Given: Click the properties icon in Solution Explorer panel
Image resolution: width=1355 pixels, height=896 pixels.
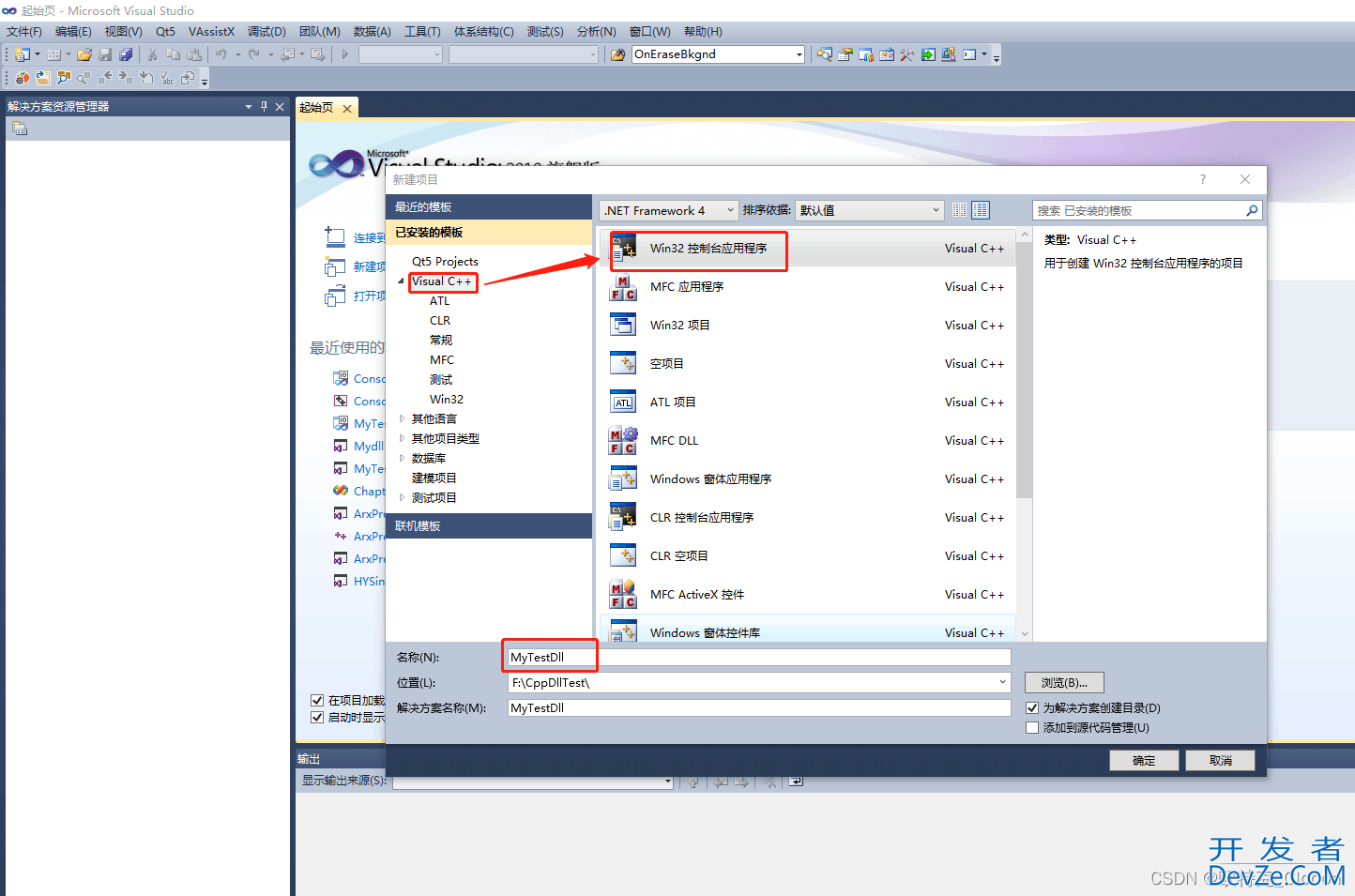Looking at the screenshot, I should 20,129.
